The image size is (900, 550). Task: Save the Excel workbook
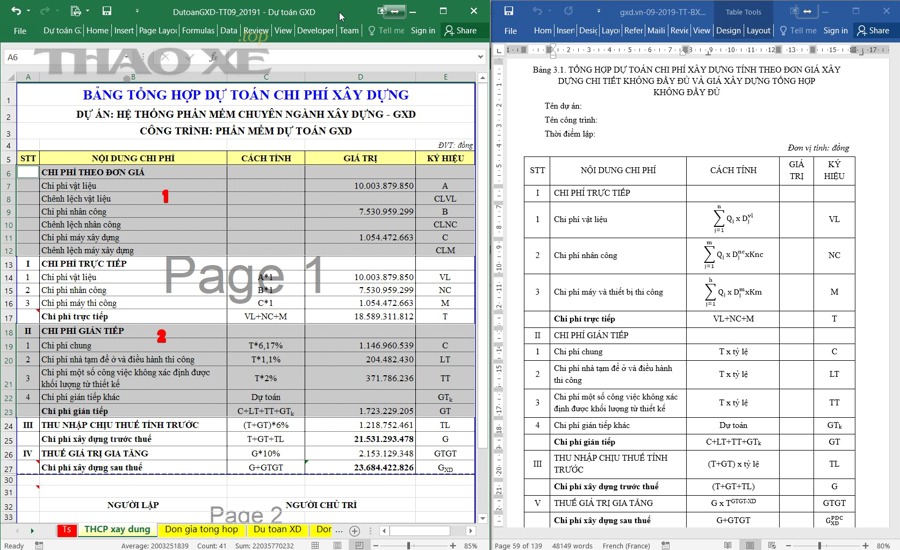(106, 11)
